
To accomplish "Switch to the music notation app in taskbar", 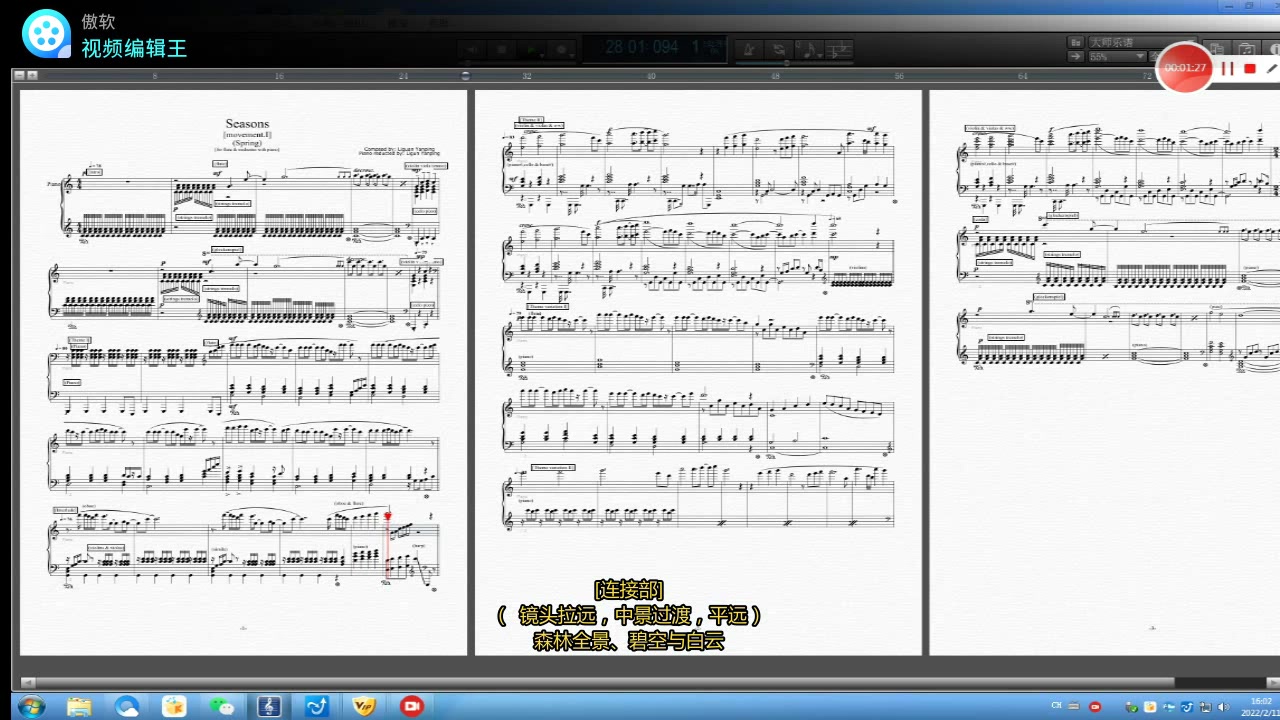I will click(269, 706).
